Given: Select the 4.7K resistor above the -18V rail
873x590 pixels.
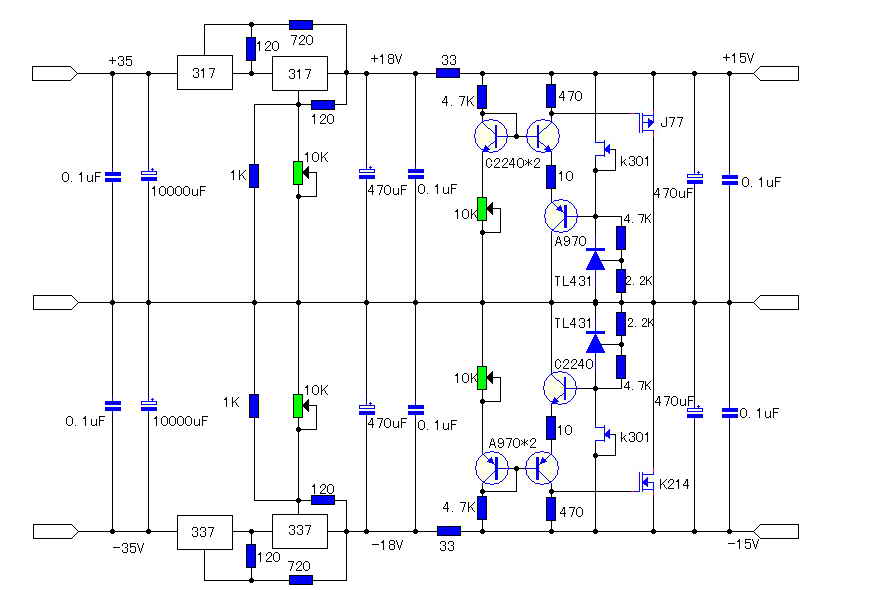Looking at the screenshot, I should (x=482, y=508).
